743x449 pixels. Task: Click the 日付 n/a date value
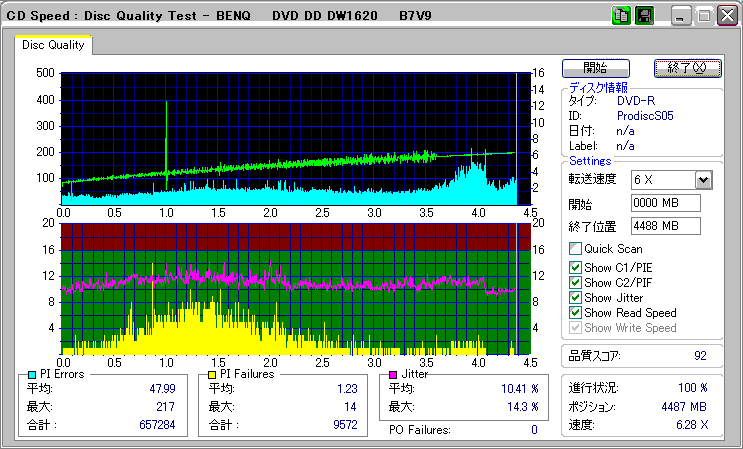point(625,131)
